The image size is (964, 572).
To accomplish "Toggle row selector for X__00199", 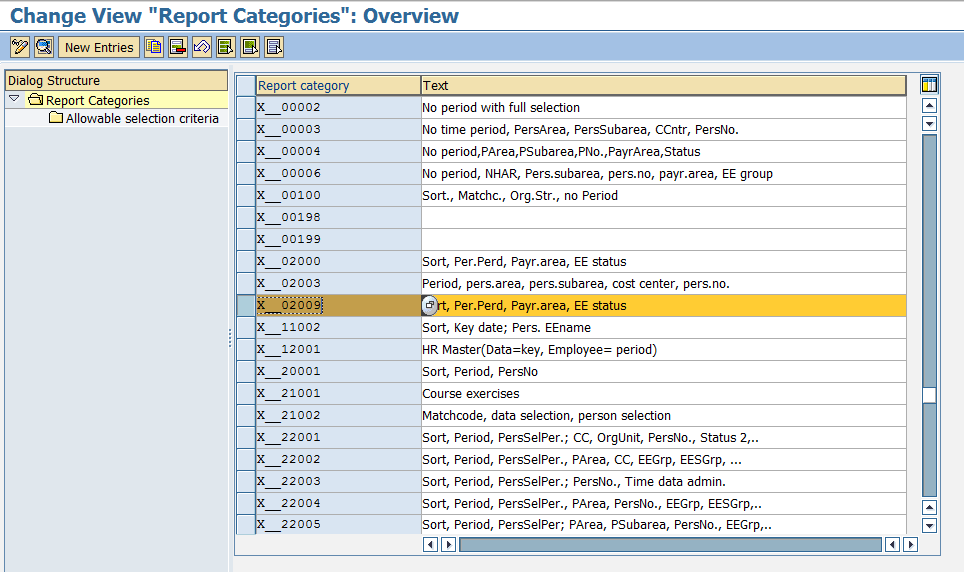I will click(246, 239).
